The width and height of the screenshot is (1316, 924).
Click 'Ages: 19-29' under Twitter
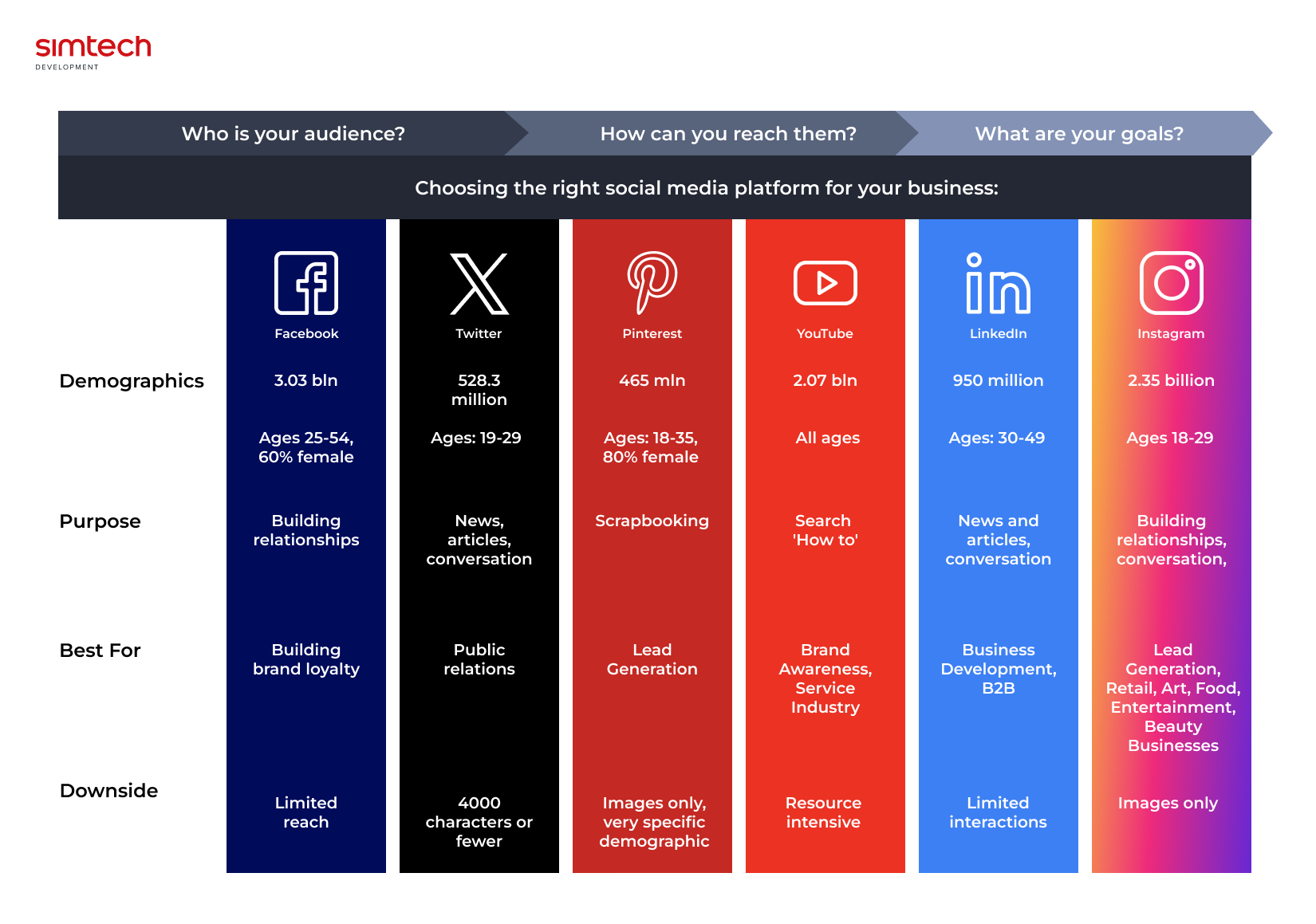point(476,438)
